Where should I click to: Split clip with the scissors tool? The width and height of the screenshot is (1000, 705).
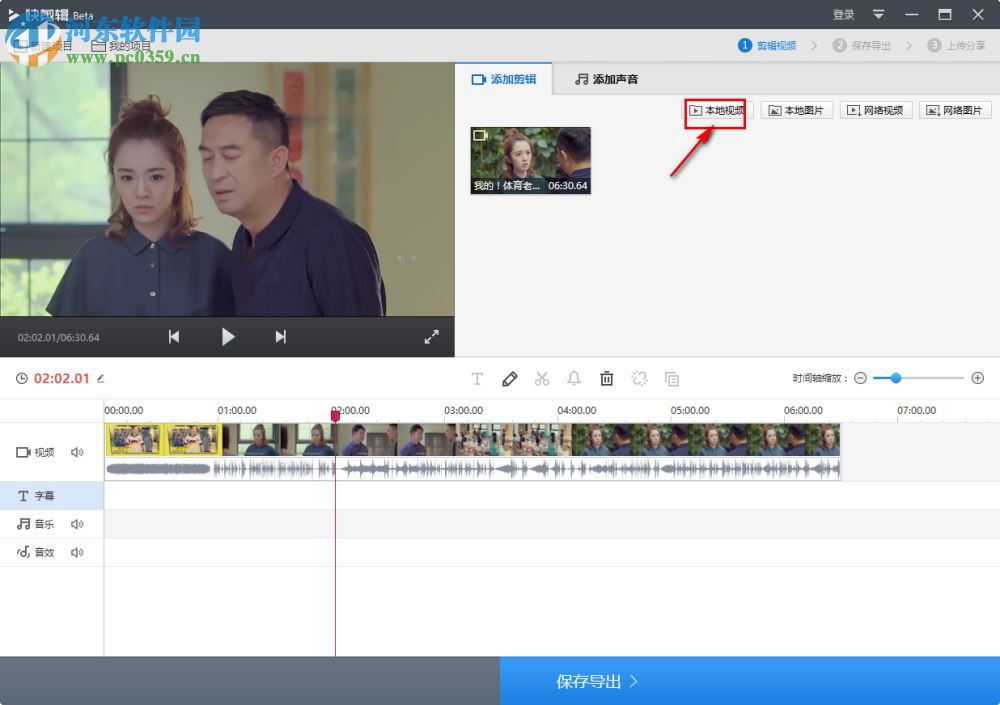click(542, 379)
